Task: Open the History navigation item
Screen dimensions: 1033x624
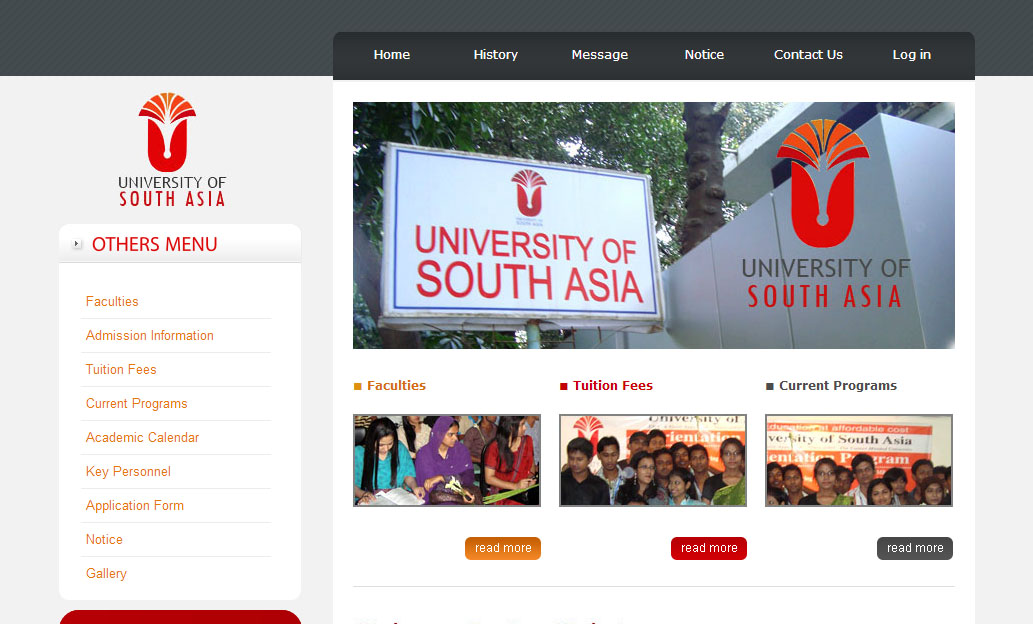Action: tap(495, 55)
